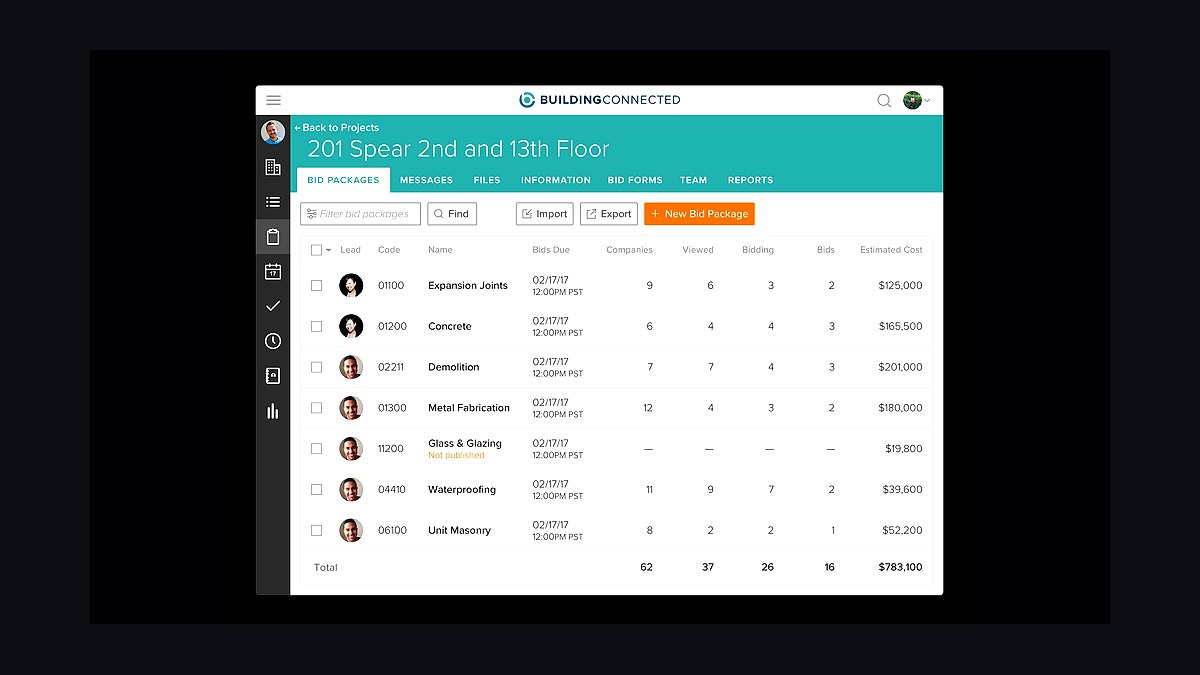This screenshot has height=675, width=1200.
Task: Select the Bid Packages tab
Action: 343,180
